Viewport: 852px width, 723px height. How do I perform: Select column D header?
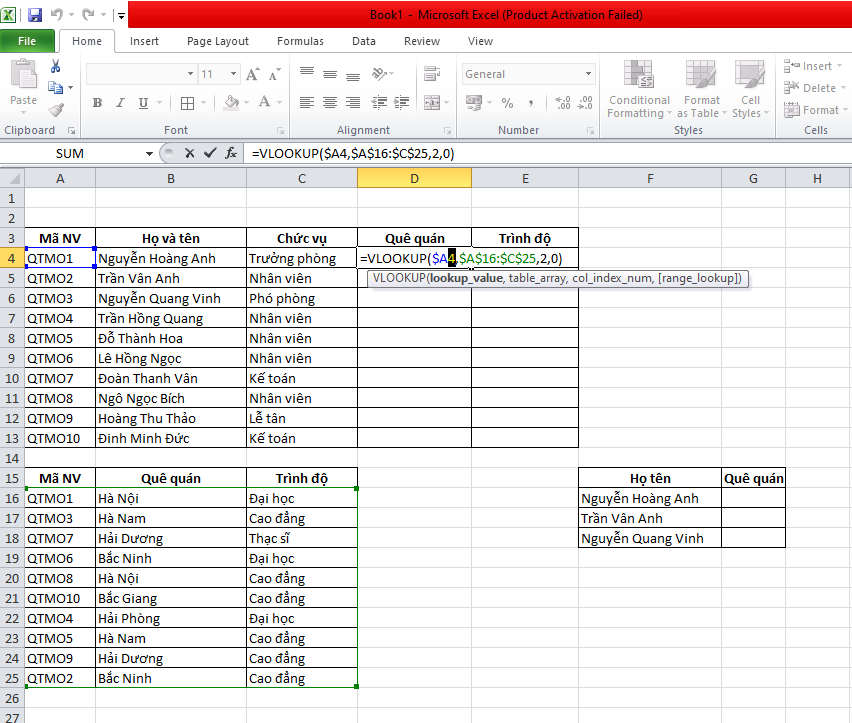click(x=414, y=179)
